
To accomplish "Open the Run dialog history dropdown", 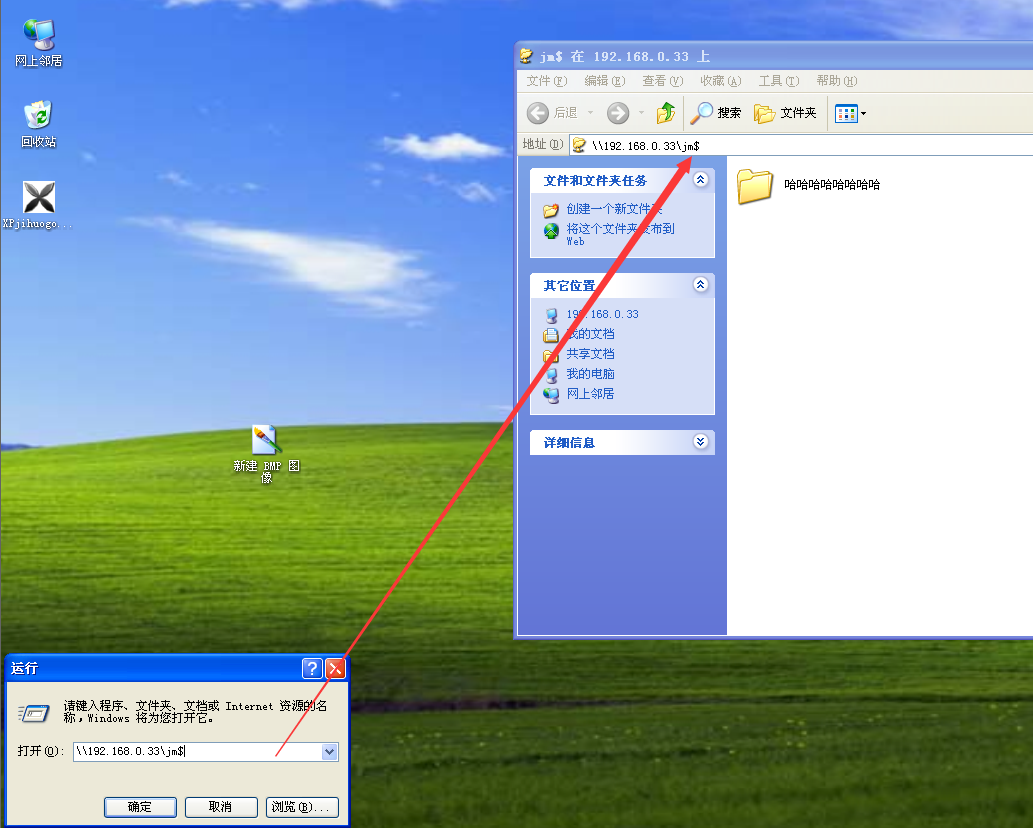I will [329, 752].
